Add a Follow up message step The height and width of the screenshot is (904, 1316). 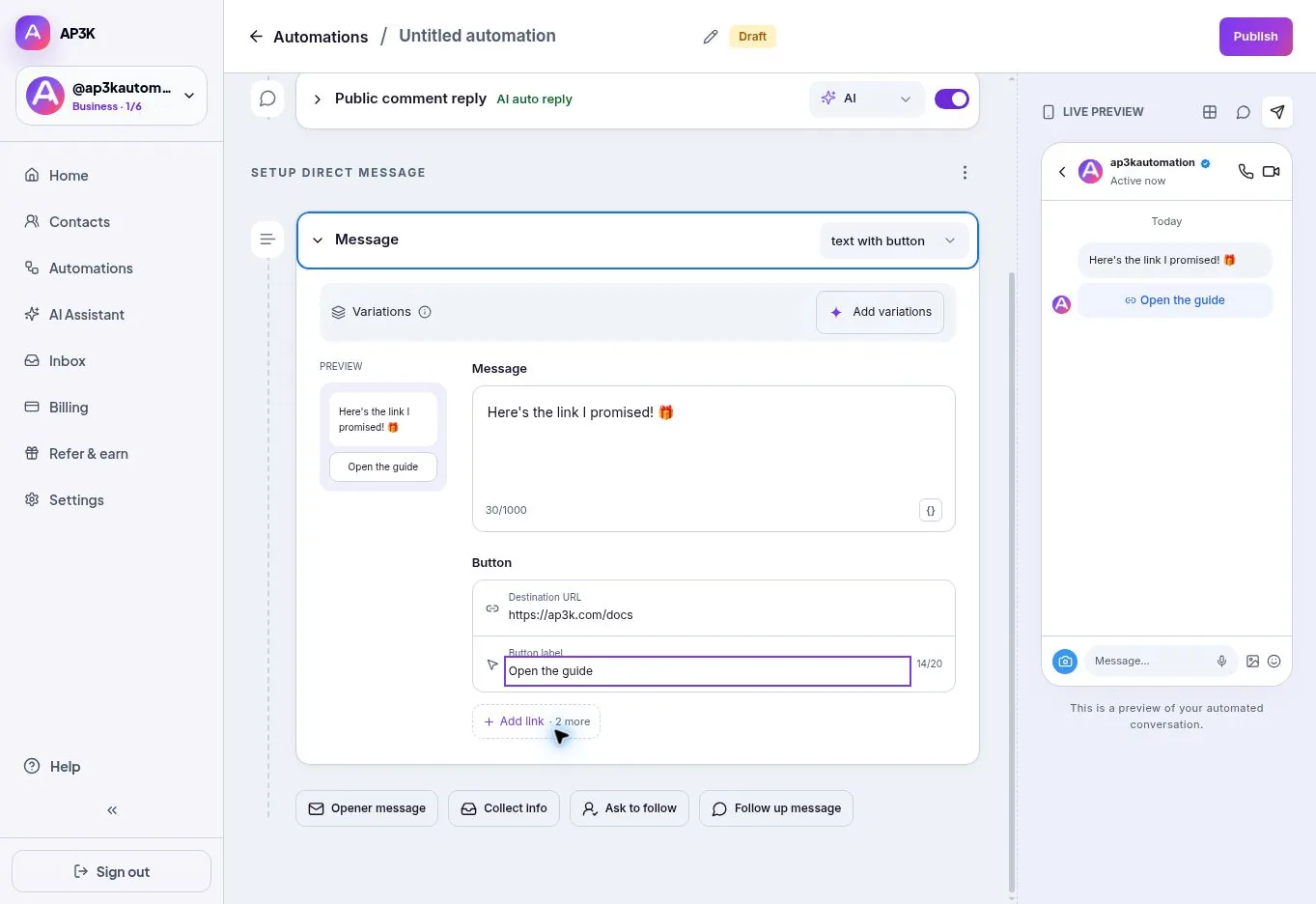776,808
